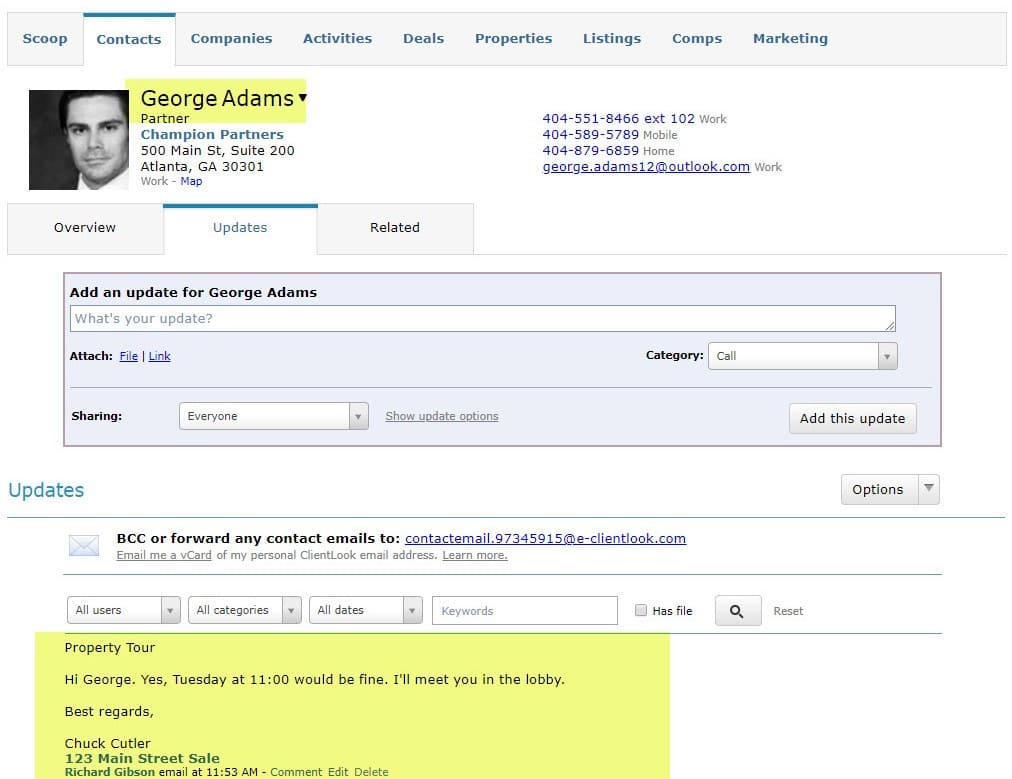Click the envelope icon beside BCC instructions

[x=84, y=545]
